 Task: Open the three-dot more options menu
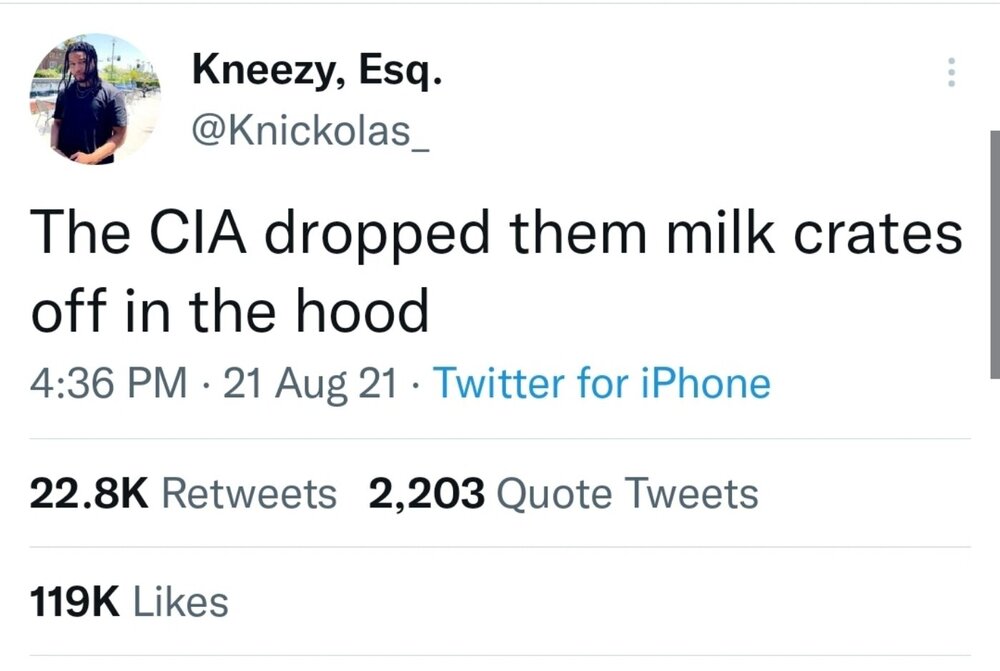(x=951, y=73)
